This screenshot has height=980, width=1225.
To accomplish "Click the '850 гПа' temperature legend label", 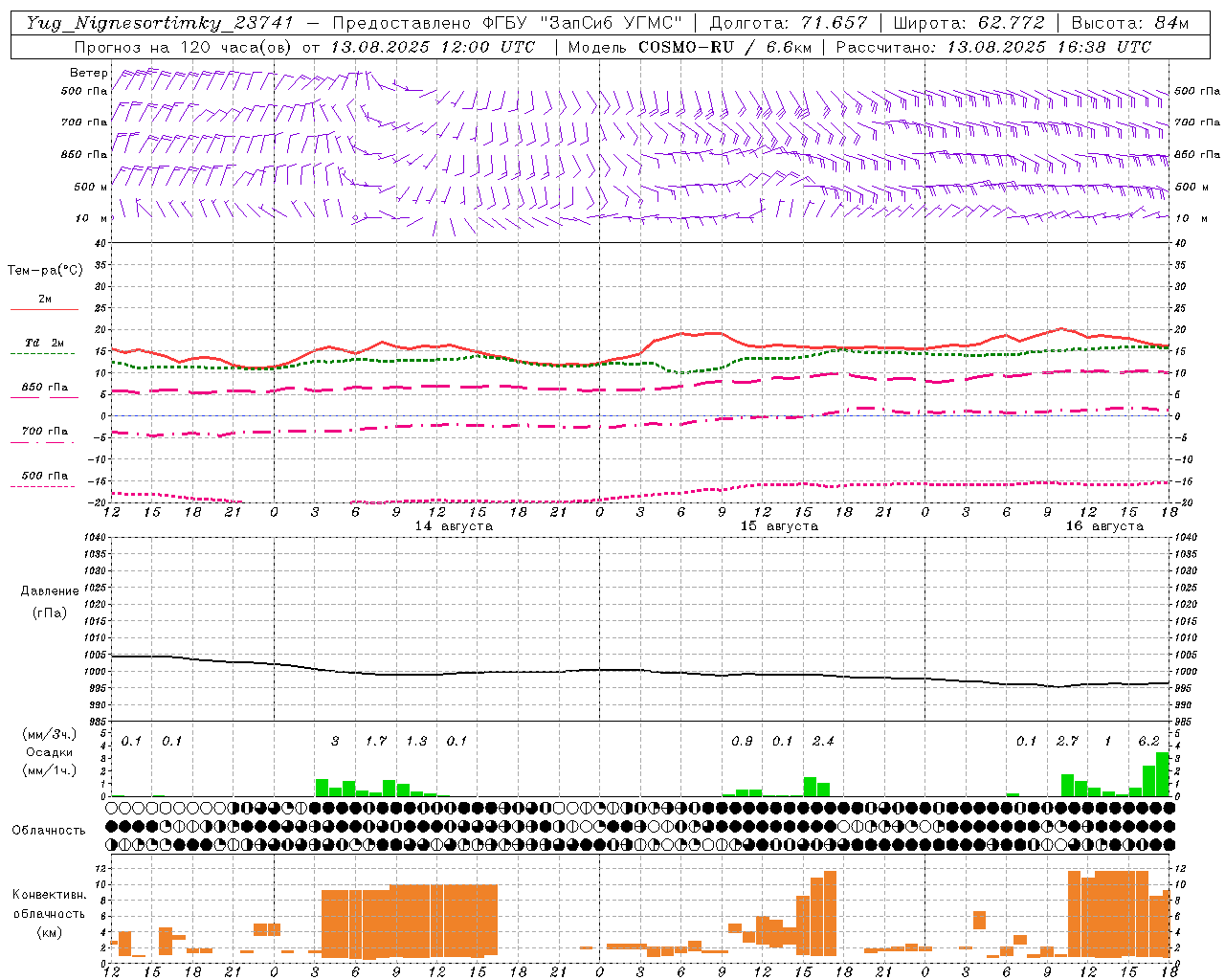I will point(45,388).
